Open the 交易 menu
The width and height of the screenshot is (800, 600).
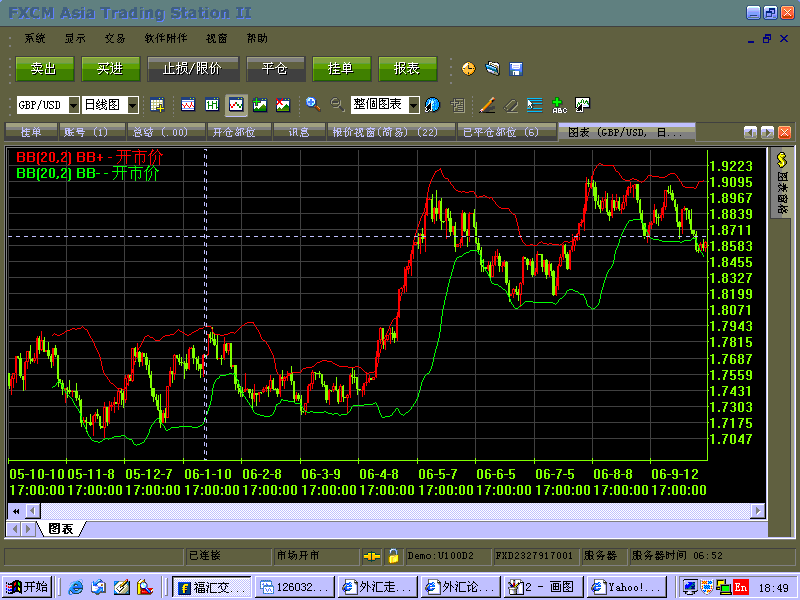click(115, 38)
